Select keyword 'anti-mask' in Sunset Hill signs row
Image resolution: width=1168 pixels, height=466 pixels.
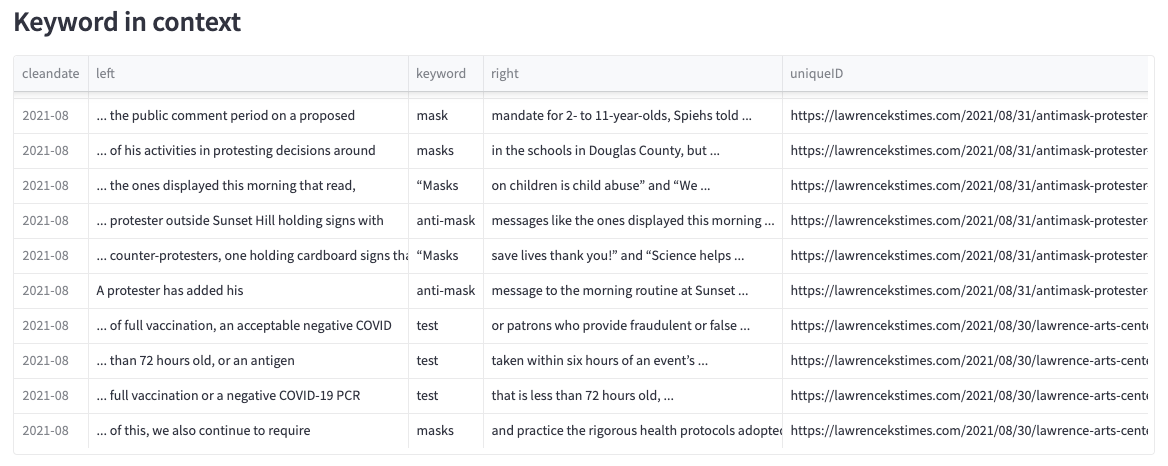tap(445, 220)
